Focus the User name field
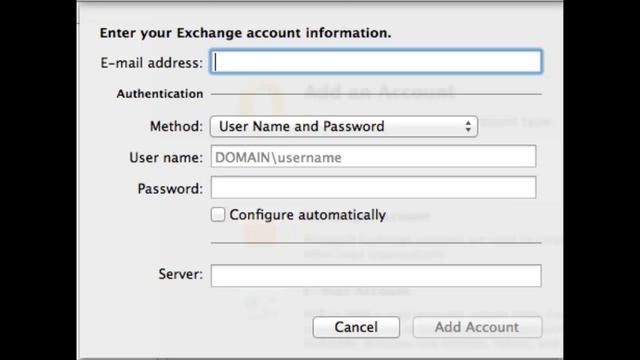Image resolution: width=640 pixels, height=360 pixels. (x=373, y=156)
